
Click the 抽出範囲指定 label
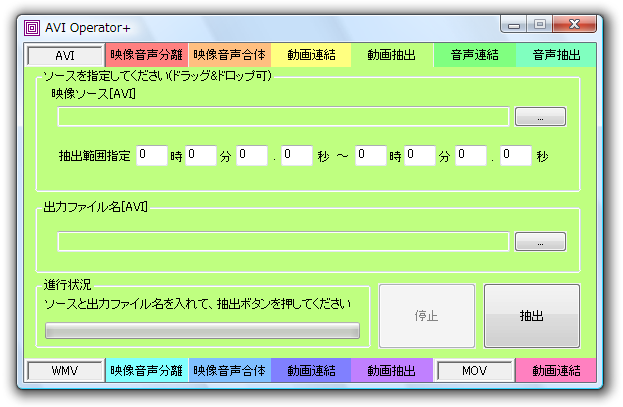95,156
